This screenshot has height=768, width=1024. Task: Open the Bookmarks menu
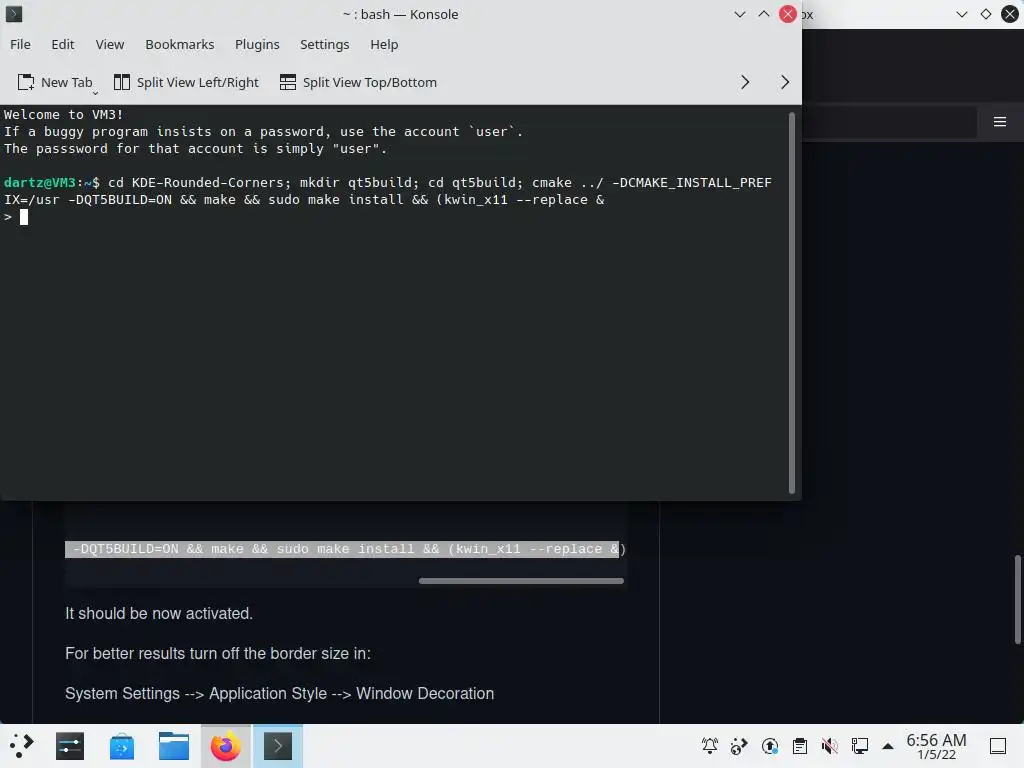pyautogui.click(x=180, y=44)
